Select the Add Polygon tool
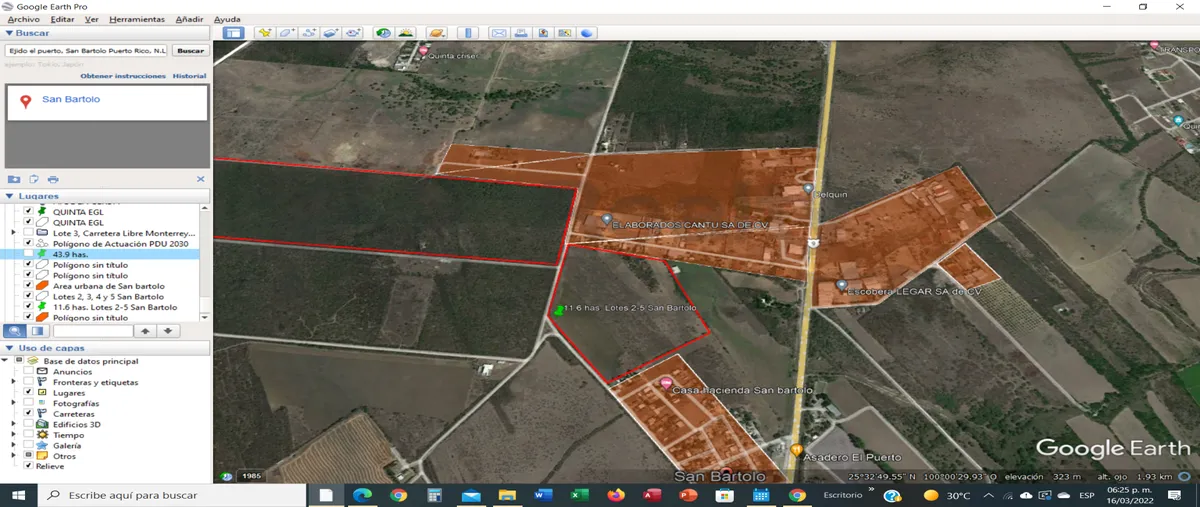This screenshot has width=1200, height=507. tap(286, 33)
